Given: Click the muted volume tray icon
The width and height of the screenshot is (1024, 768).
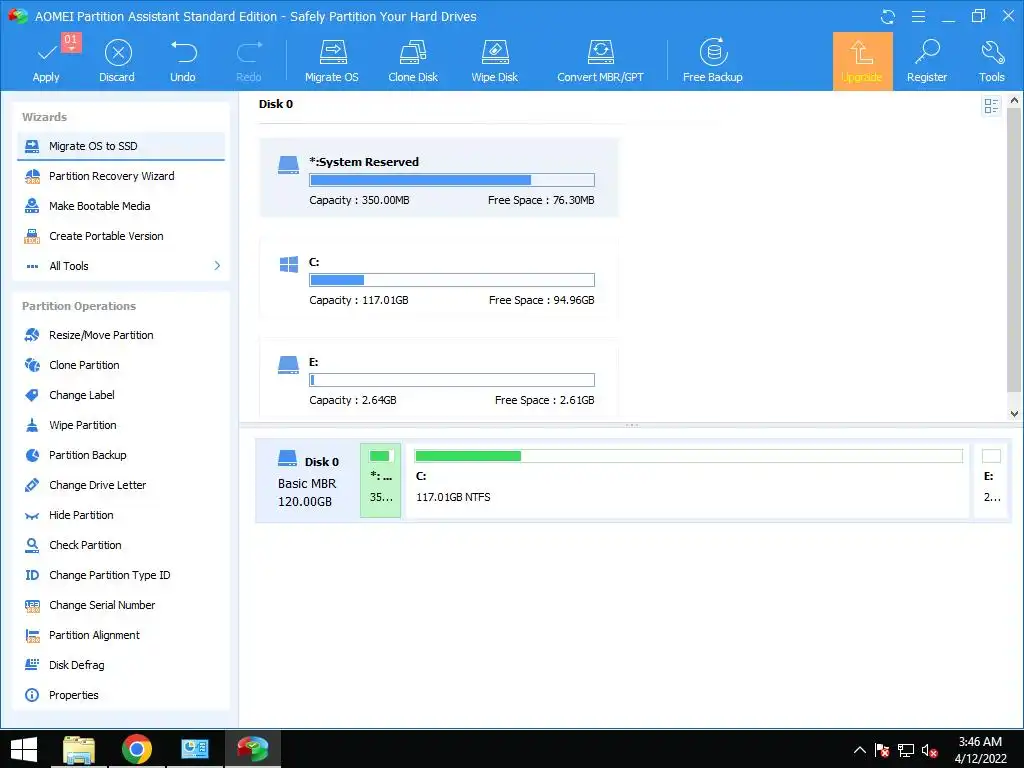Looking at the screenshot, I should point(929,750).
